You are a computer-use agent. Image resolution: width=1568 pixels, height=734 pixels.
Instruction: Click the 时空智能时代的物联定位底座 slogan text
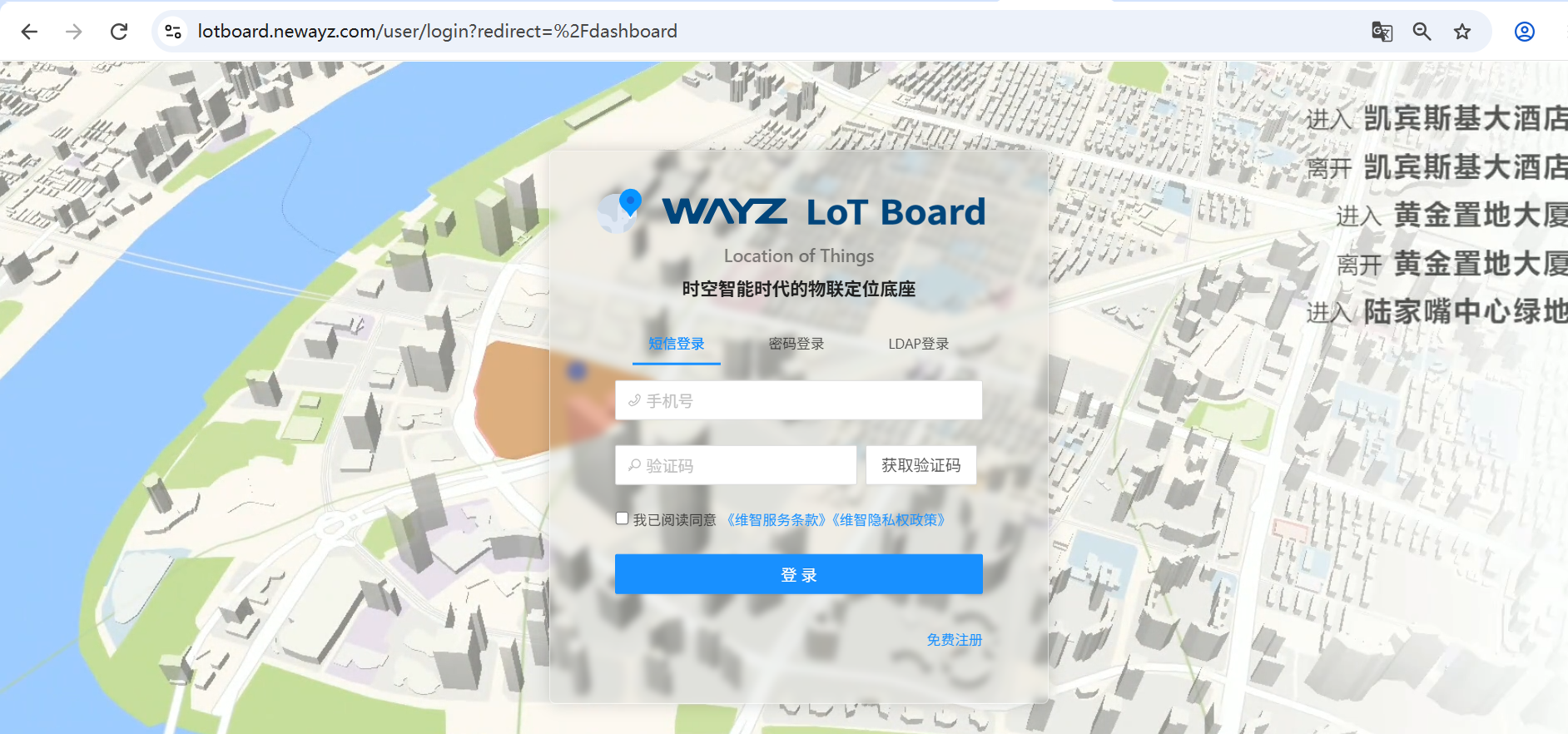coord(799,289)
